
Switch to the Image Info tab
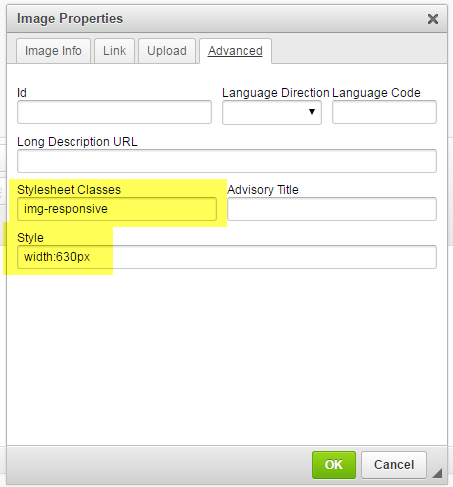(x=53, y=51)
